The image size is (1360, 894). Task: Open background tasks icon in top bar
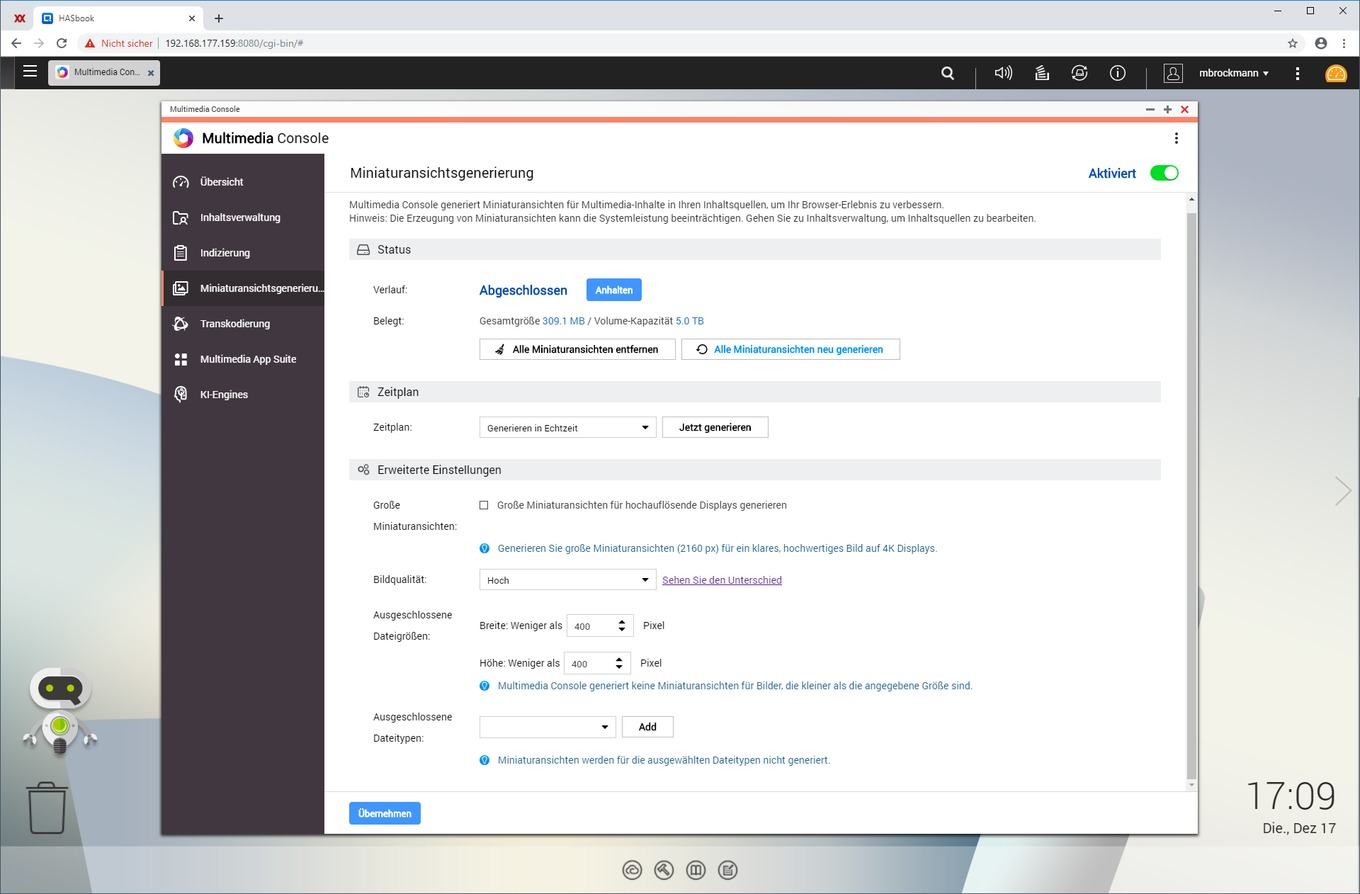[x=1041, y=73]
